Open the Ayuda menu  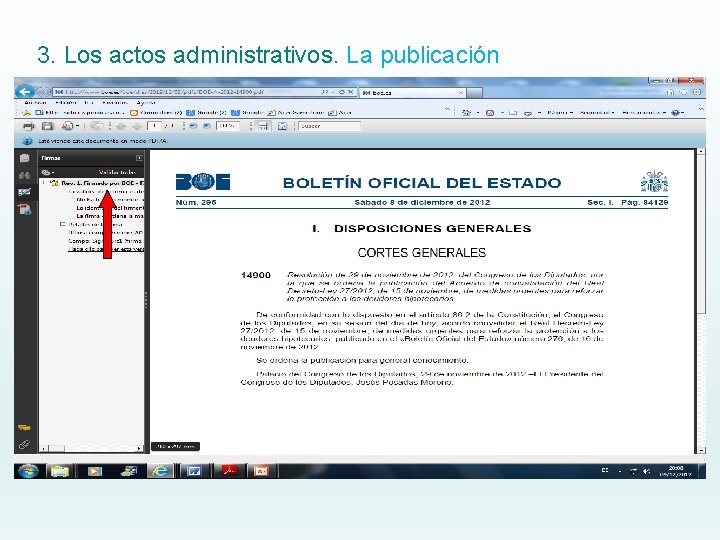[146, 102]
